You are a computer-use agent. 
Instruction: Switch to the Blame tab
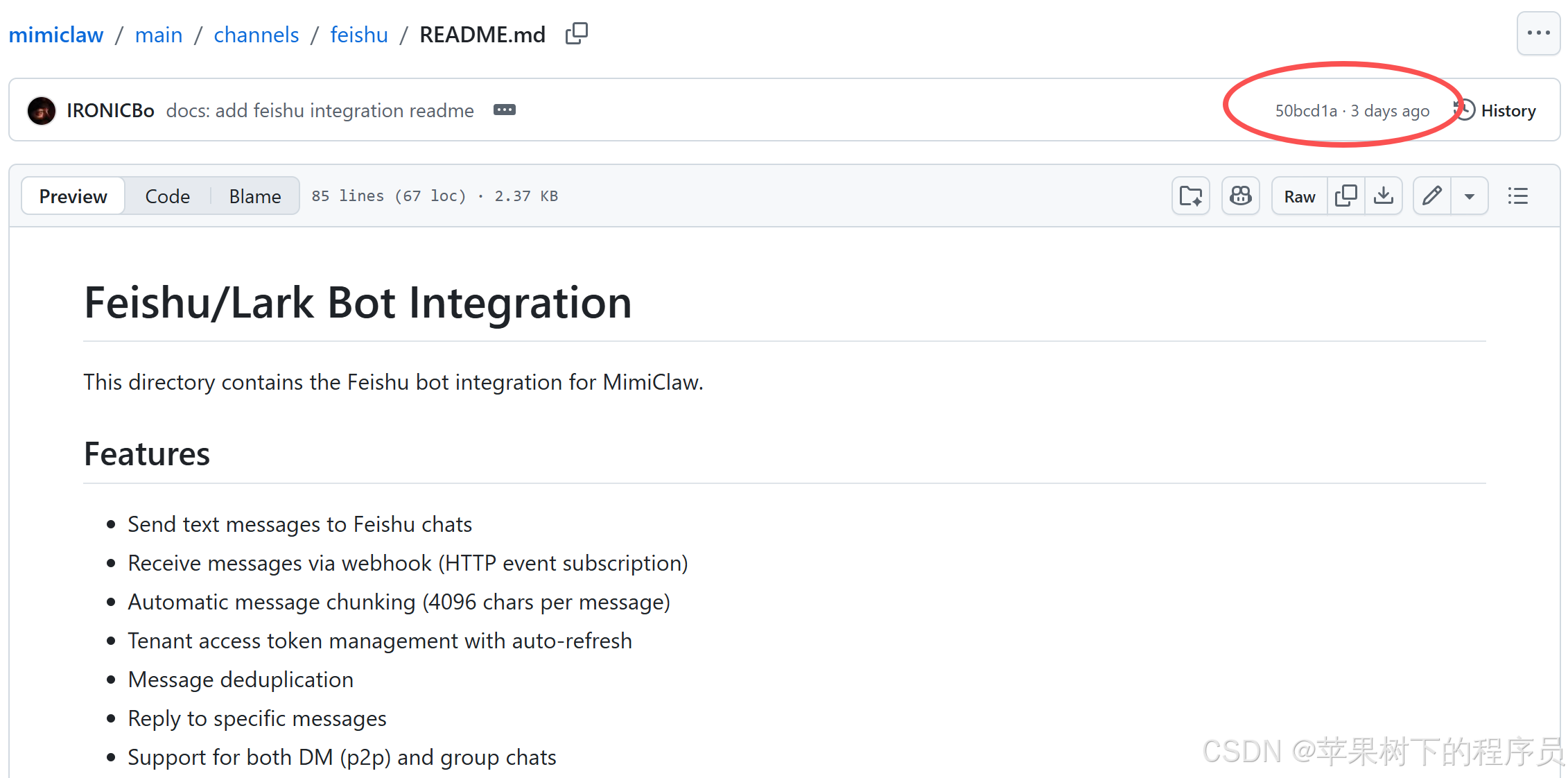point(254,196)
